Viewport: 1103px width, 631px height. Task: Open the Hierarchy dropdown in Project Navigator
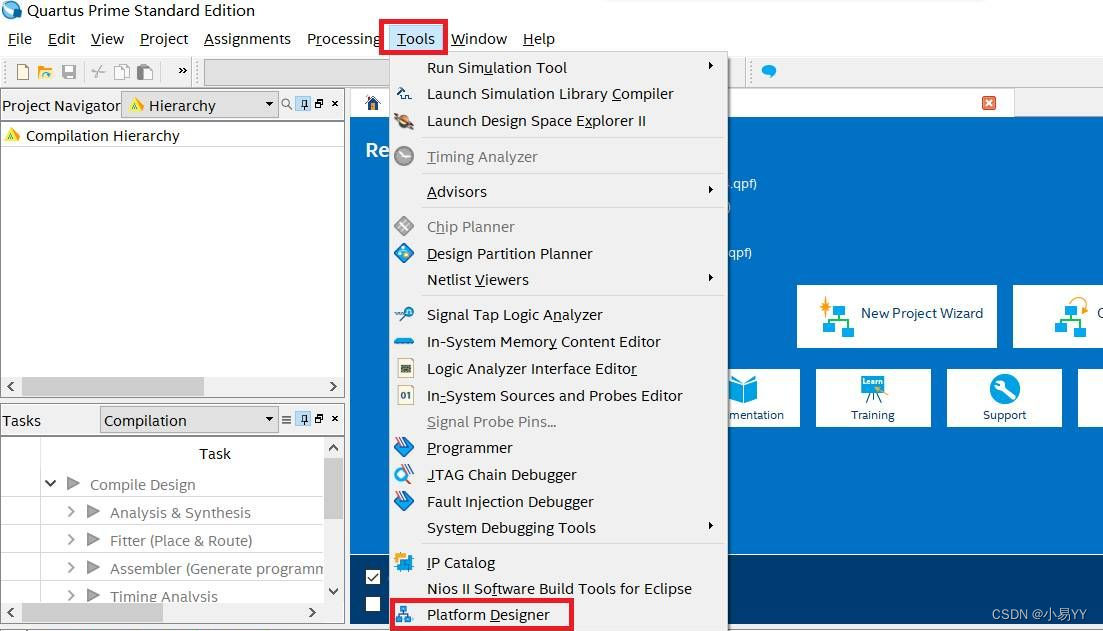[x=199, y=105]
